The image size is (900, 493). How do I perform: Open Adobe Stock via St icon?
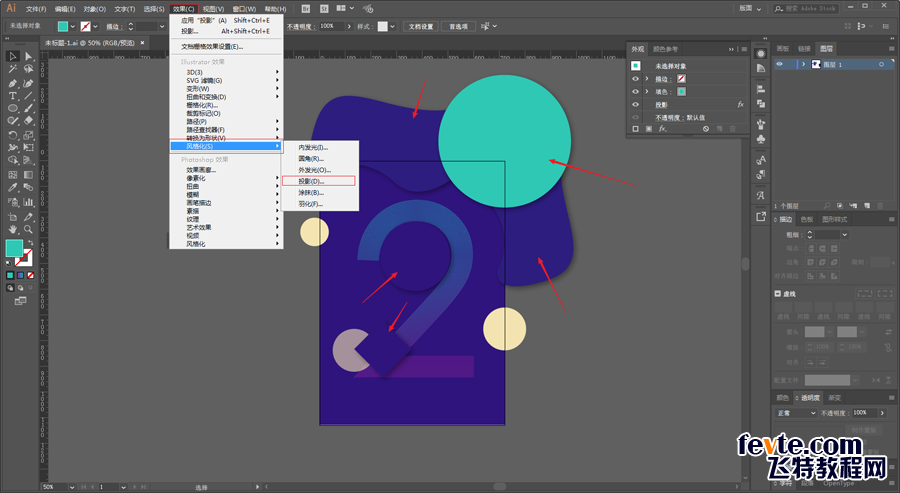324,9
